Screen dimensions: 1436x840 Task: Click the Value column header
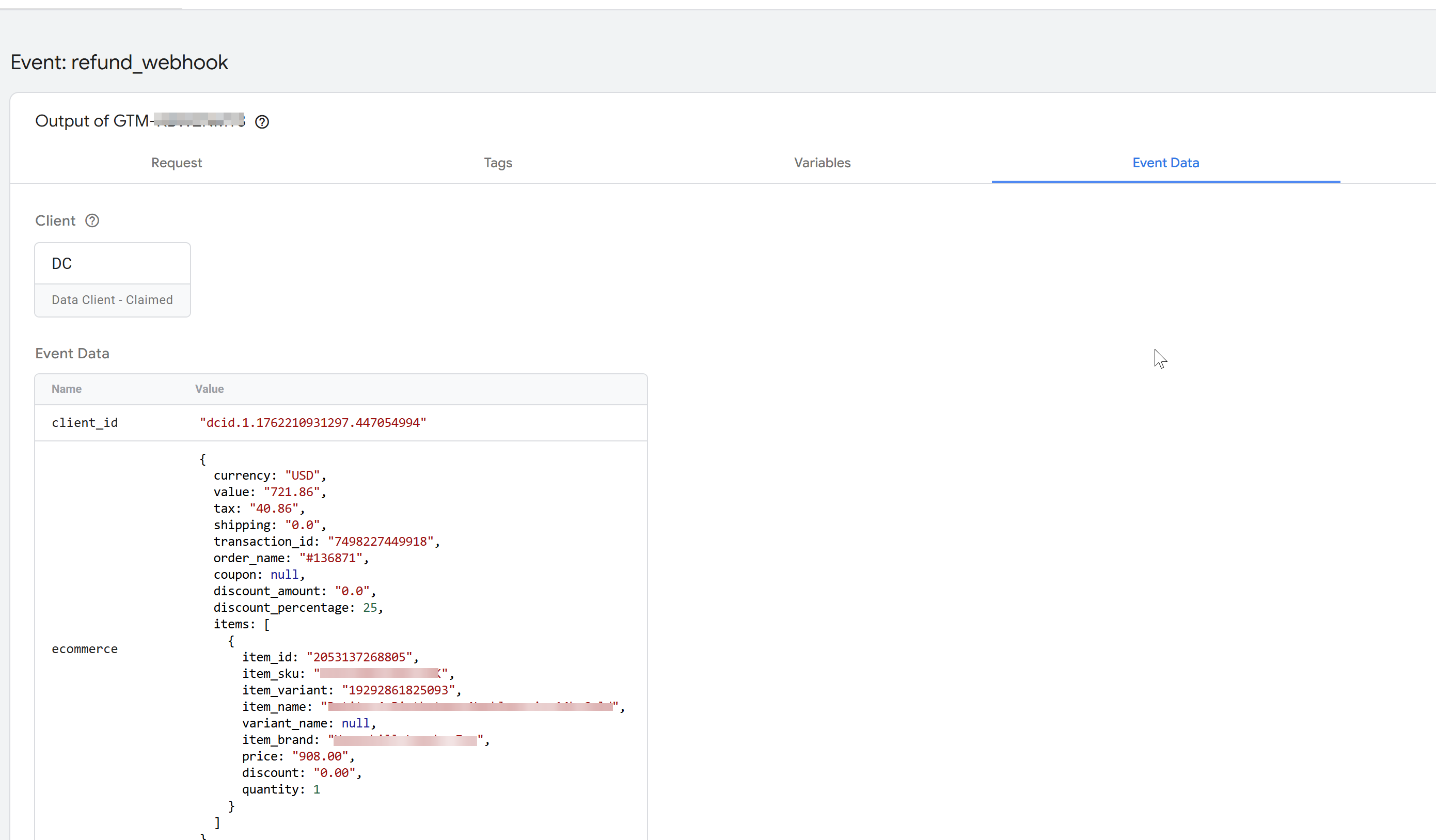click(209, 389)
